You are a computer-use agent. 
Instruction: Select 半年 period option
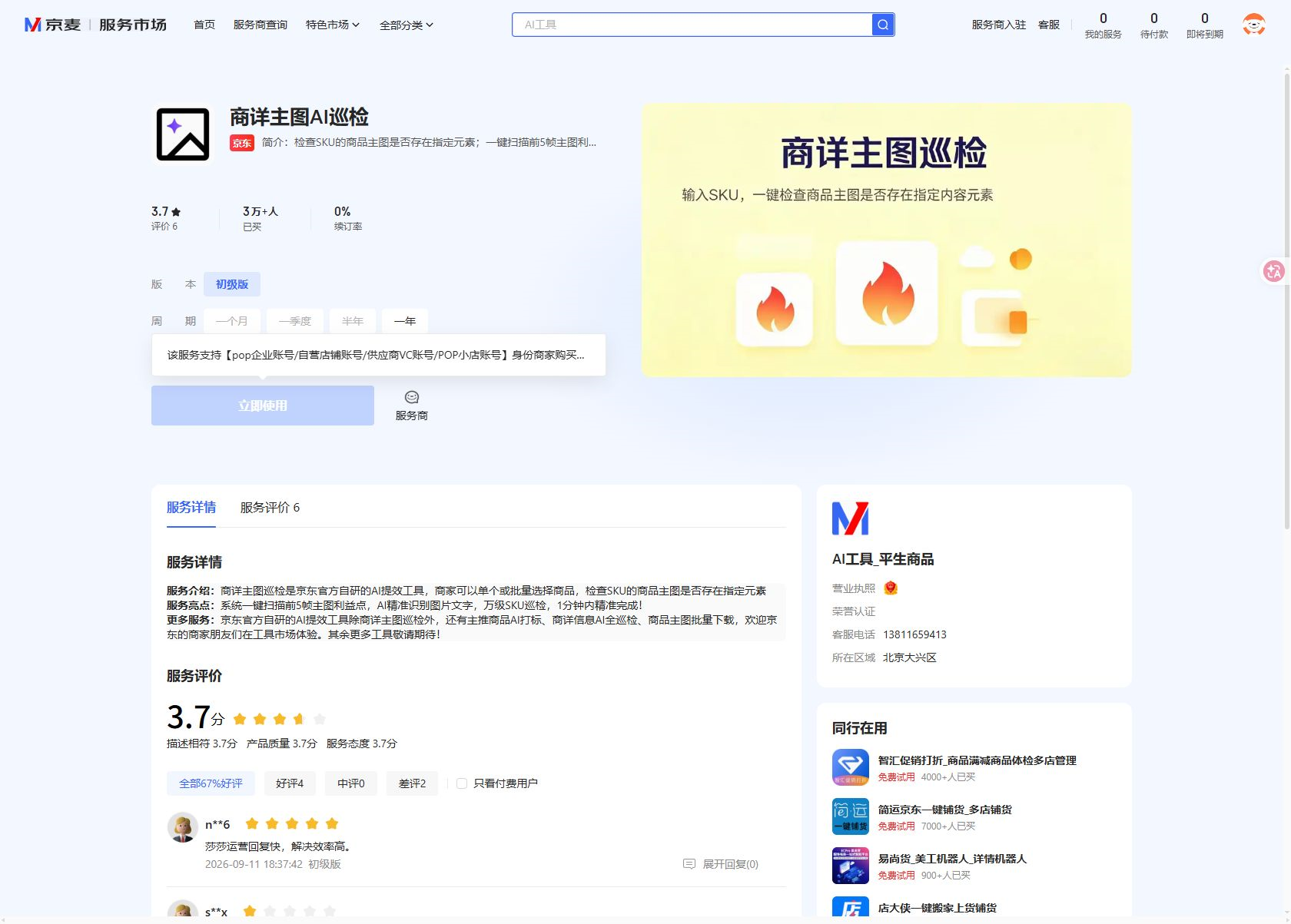[353, 321]
